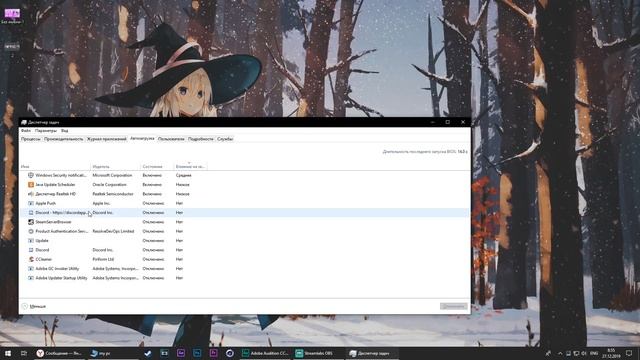Open the my pc taskbar button
The width and height of the screenshot is (640, 360).
click(x=113, y=353)
